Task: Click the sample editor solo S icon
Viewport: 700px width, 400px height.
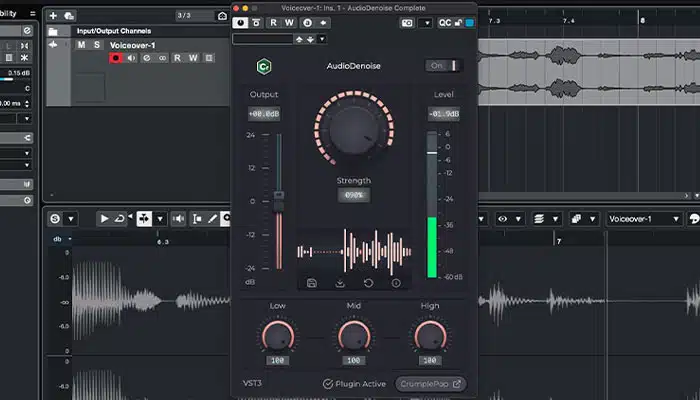Action: (x=55, y=219)
